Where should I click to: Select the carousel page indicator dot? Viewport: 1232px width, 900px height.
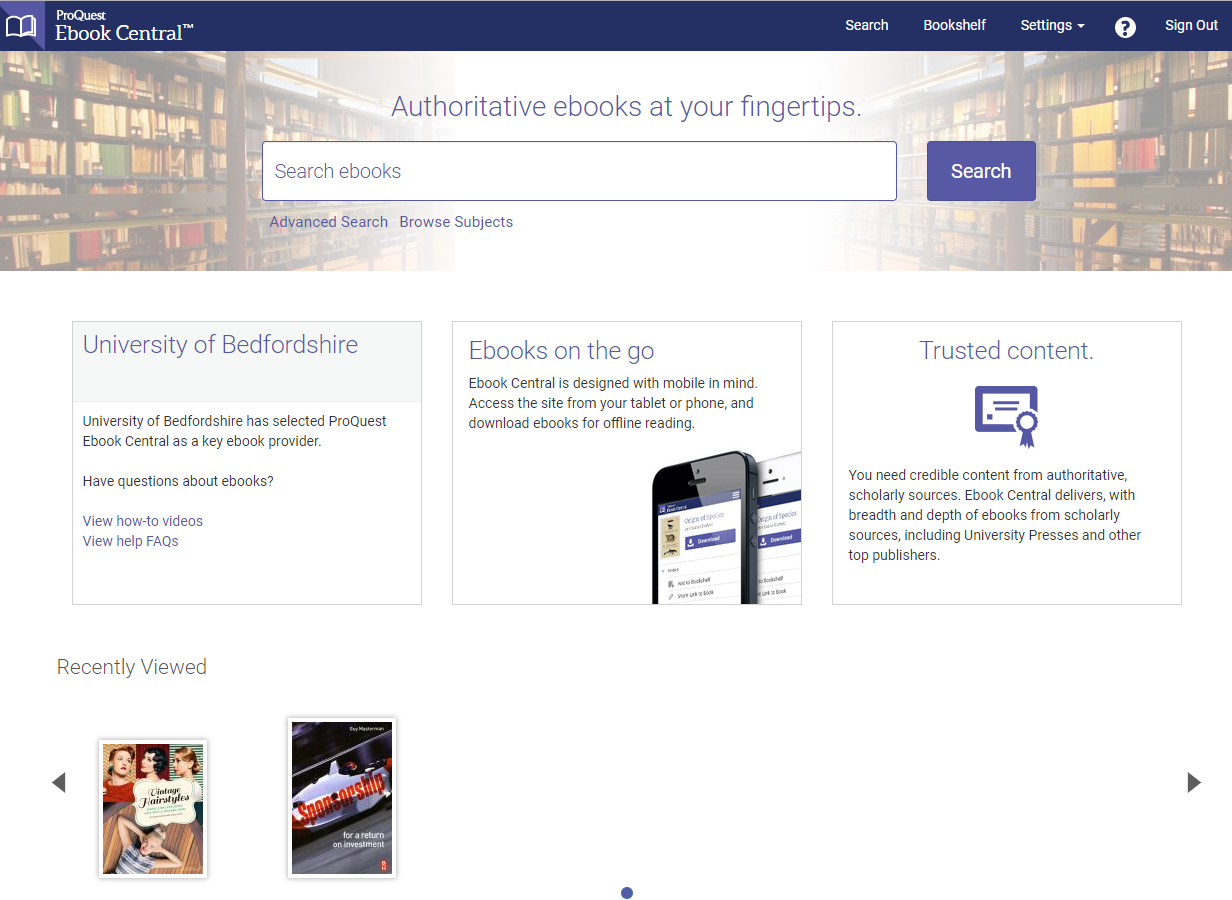click(627, 893)
